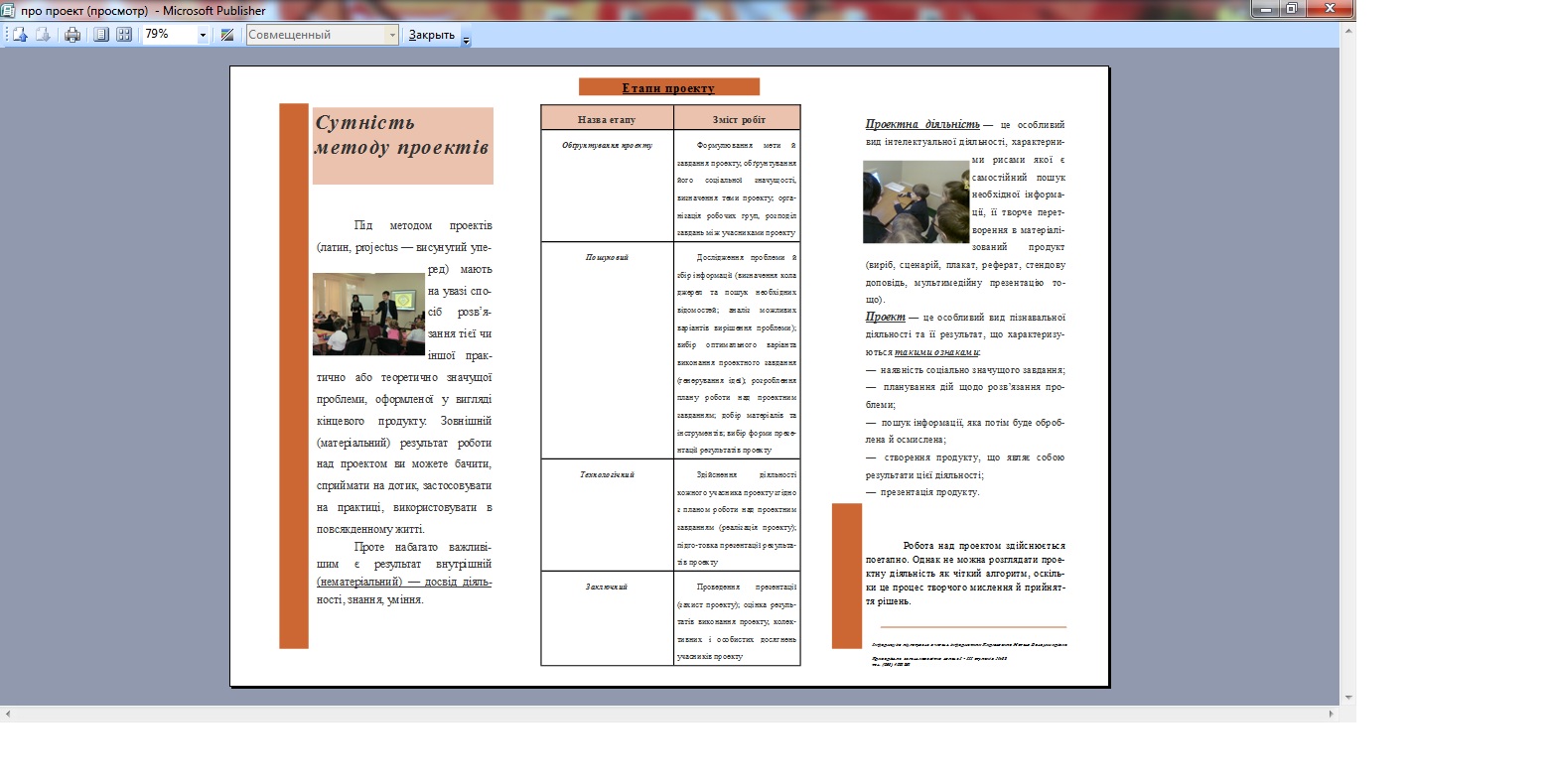Click the Етапи проекту orange heading
The height and width of the screenshot is (784, 1553).
tap(668, 87)
